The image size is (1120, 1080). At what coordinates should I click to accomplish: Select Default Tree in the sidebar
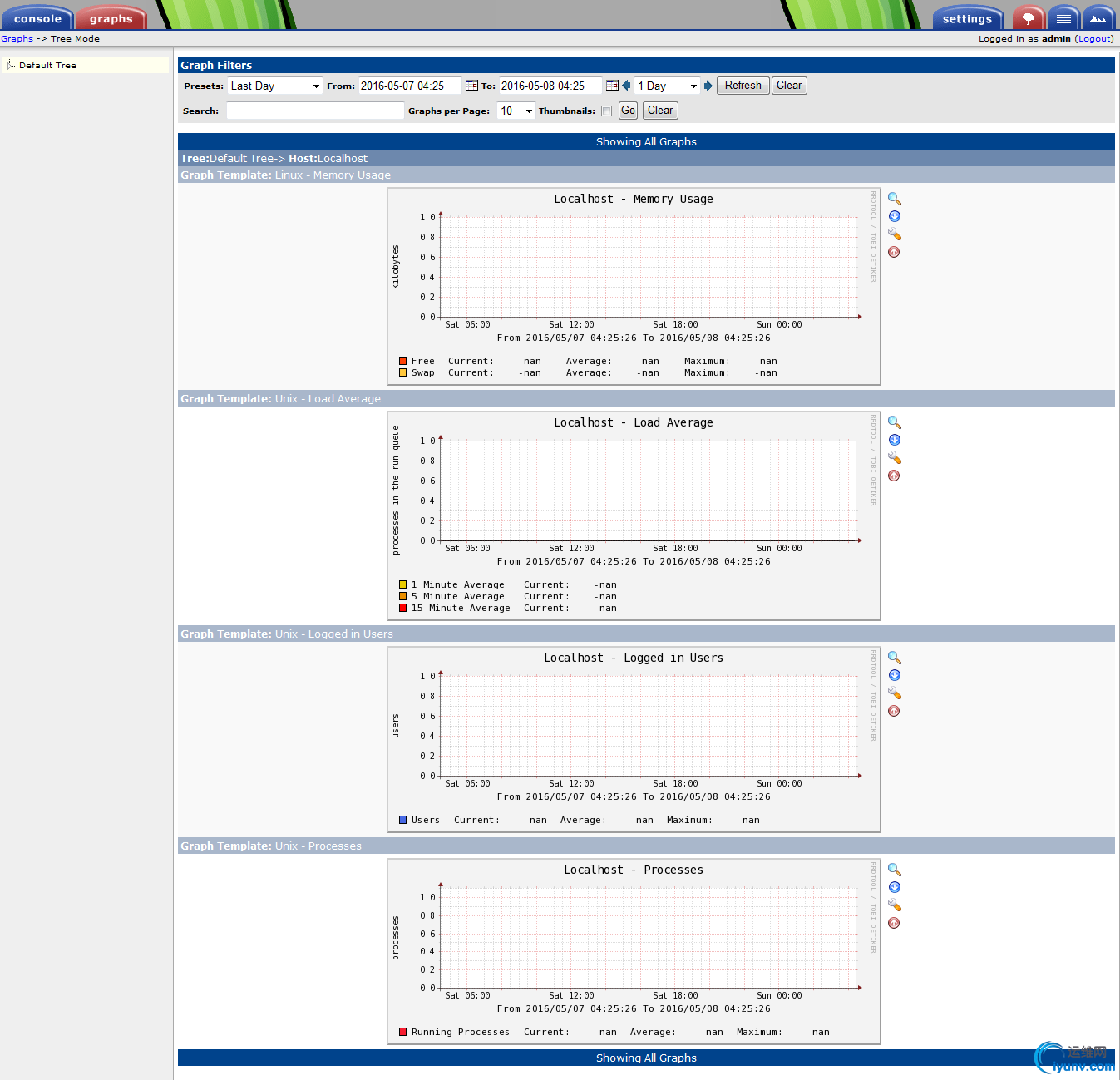point(47,65)
